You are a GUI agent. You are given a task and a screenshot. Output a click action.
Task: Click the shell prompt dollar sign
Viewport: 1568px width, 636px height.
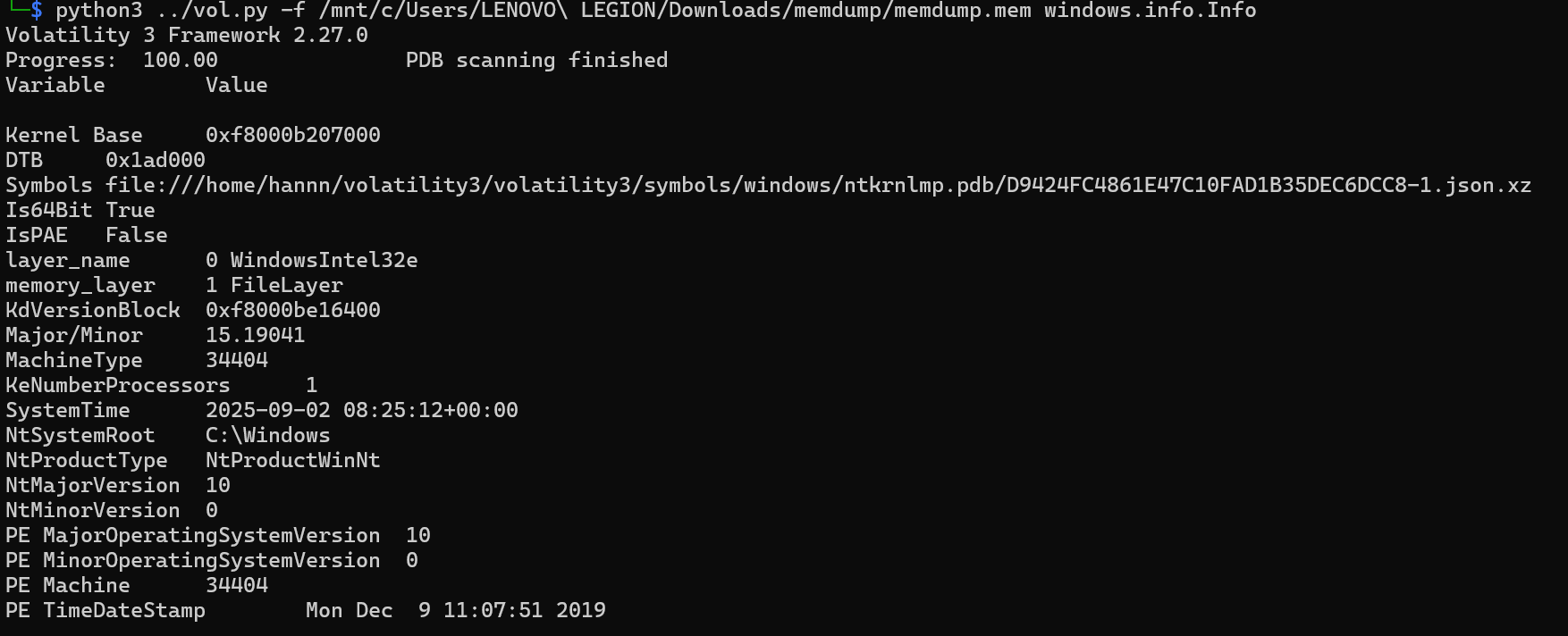[36, 11]
